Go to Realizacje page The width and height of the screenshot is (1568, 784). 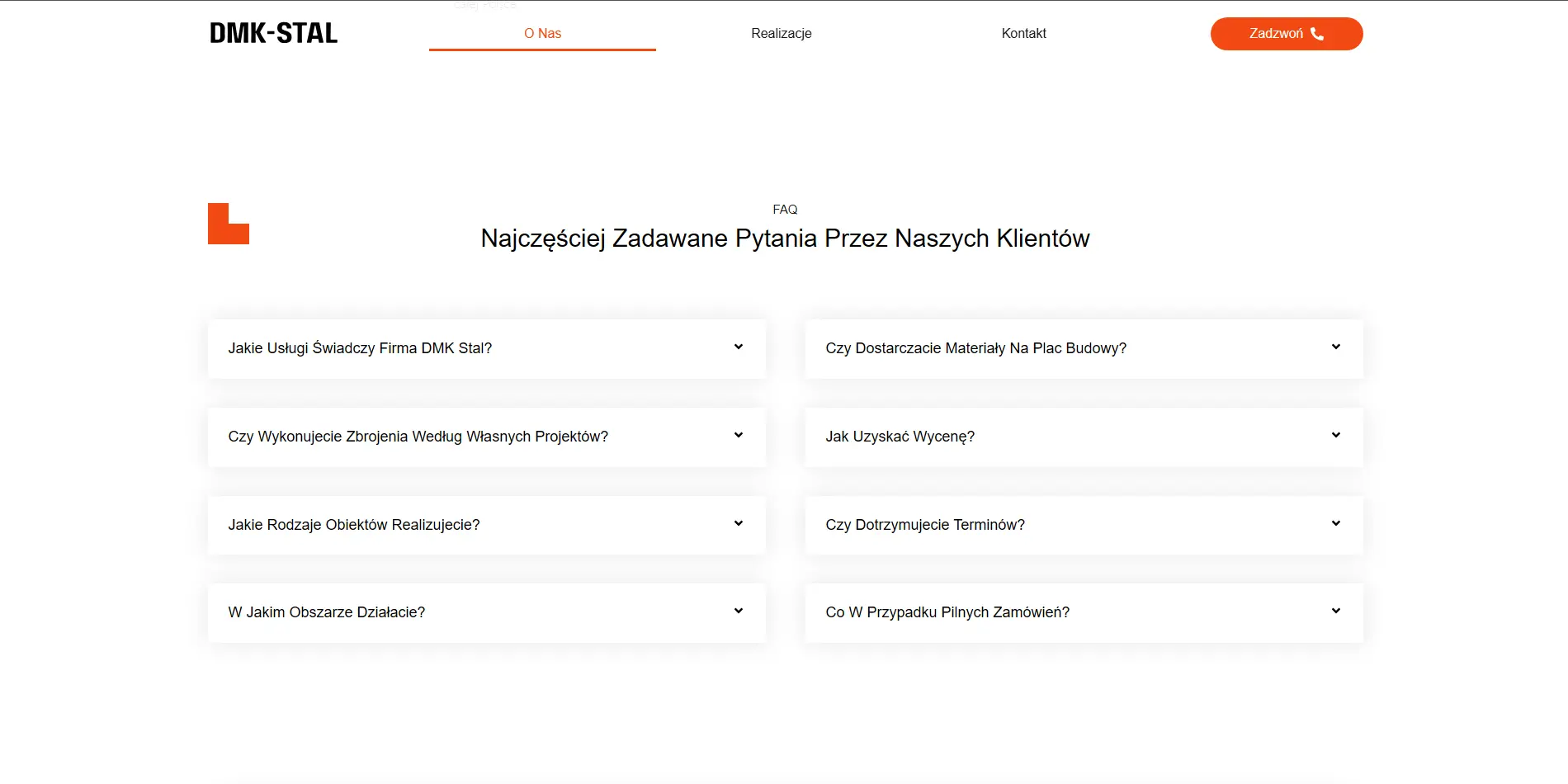tap(781, 33)
